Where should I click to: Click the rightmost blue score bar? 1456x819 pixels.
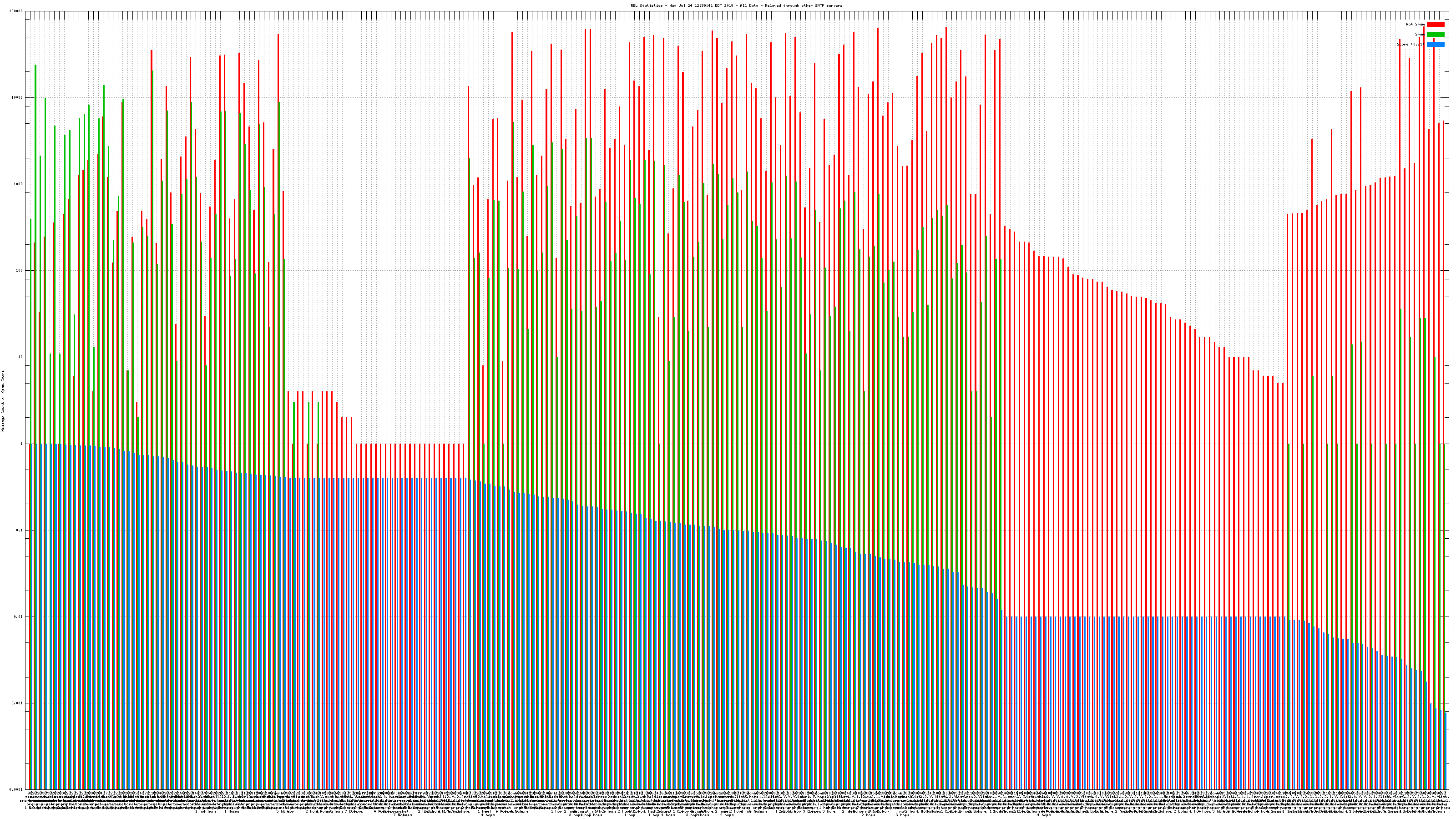(1445, 751)
